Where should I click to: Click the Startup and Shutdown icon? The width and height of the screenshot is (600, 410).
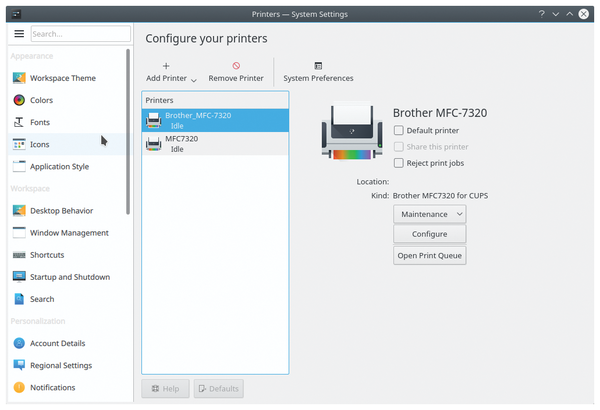coord(19,277)
